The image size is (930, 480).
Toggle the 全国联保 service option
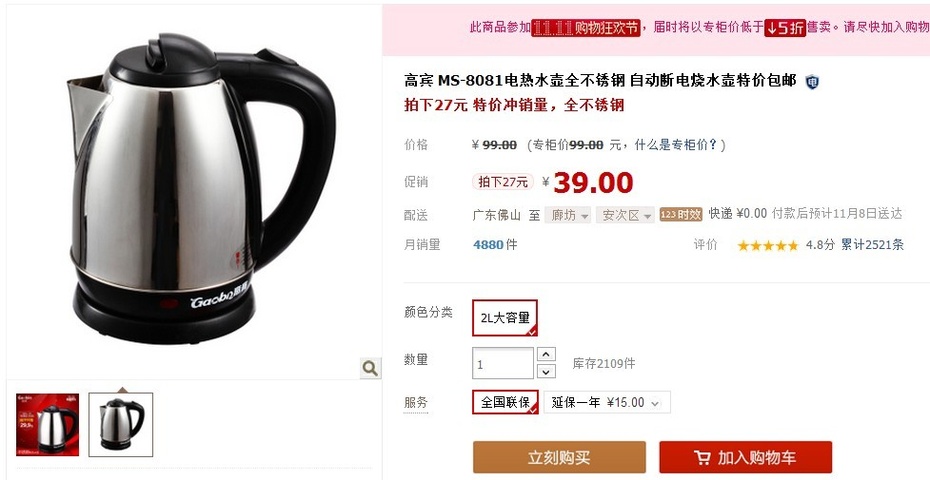[505, 402]
